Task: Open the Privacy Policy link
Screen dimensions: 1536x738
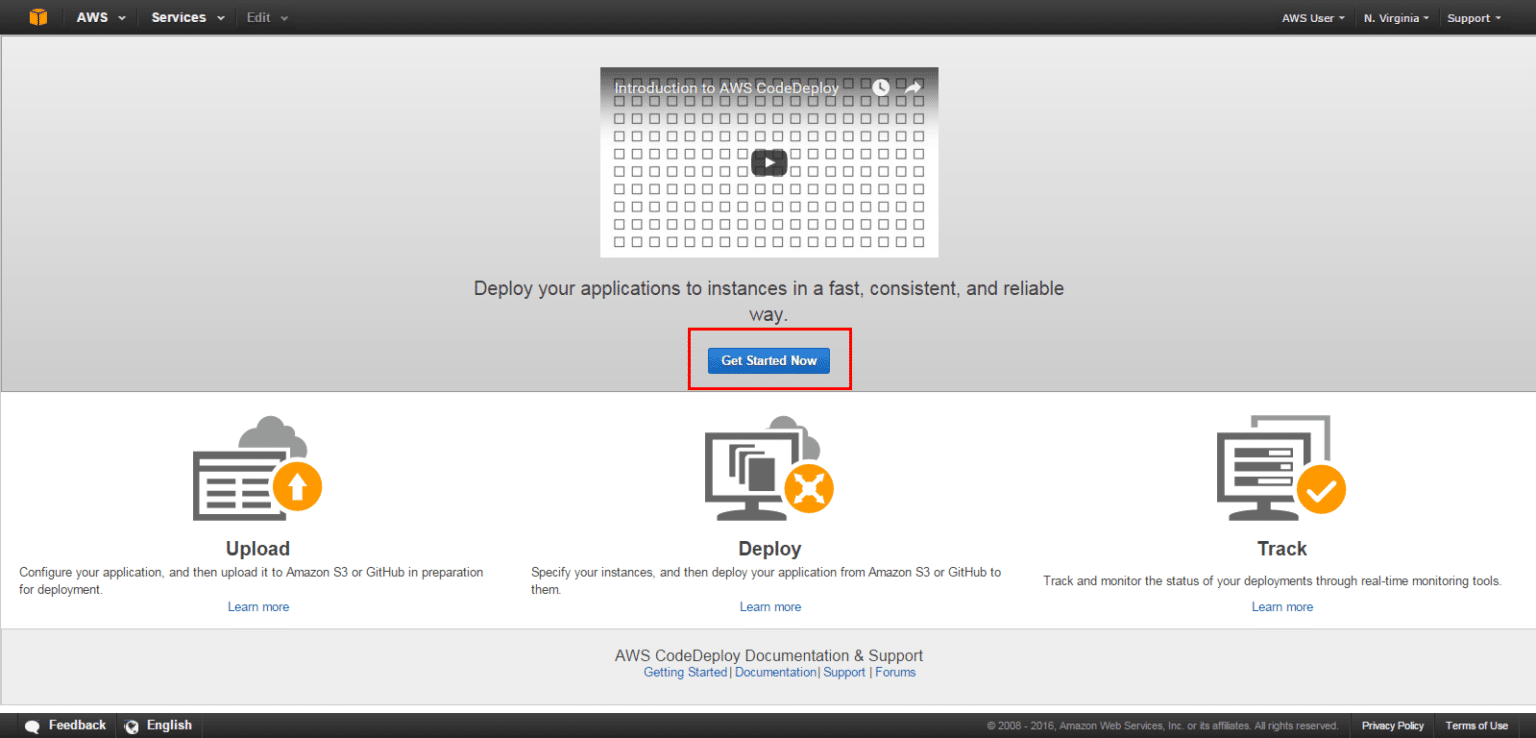Action: click(1392, 726)
